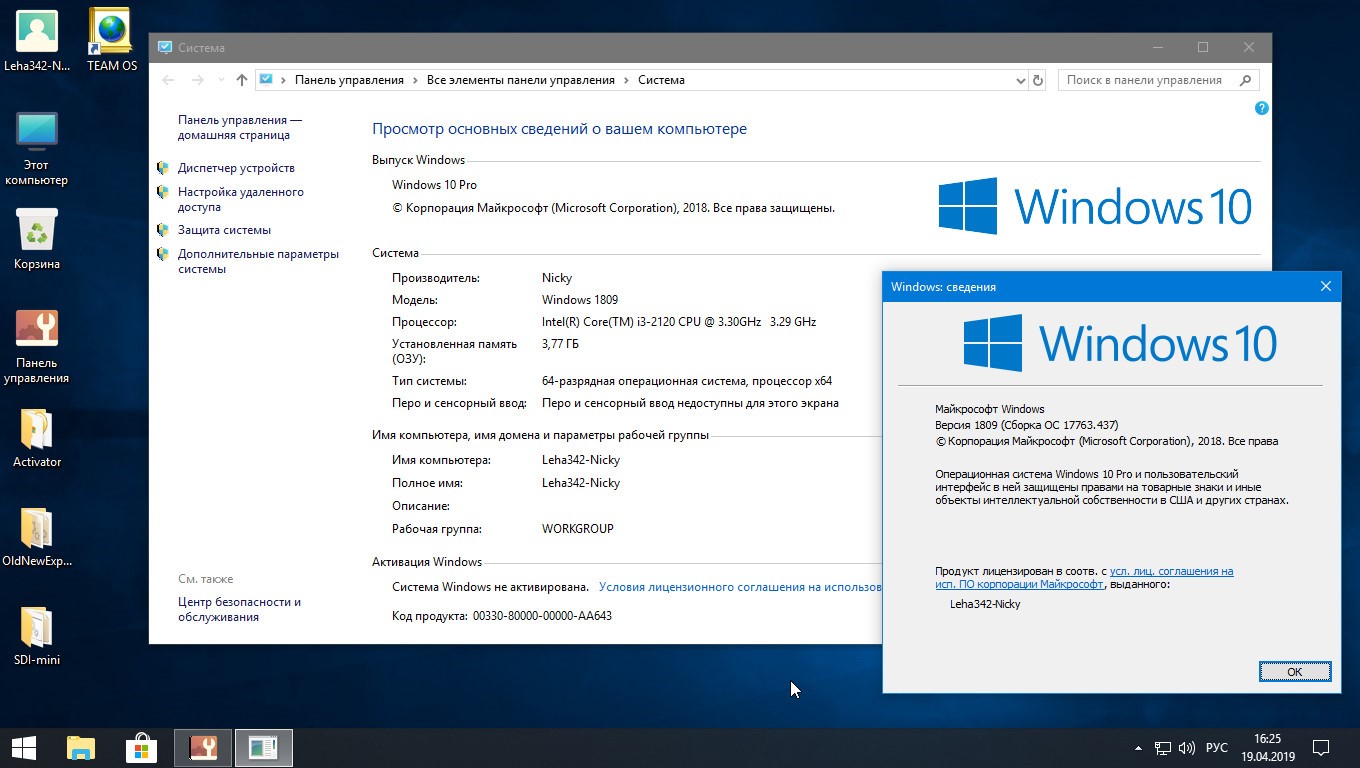Maximize the Система window
The image size is (1360, 768).
pos(1203,47)
